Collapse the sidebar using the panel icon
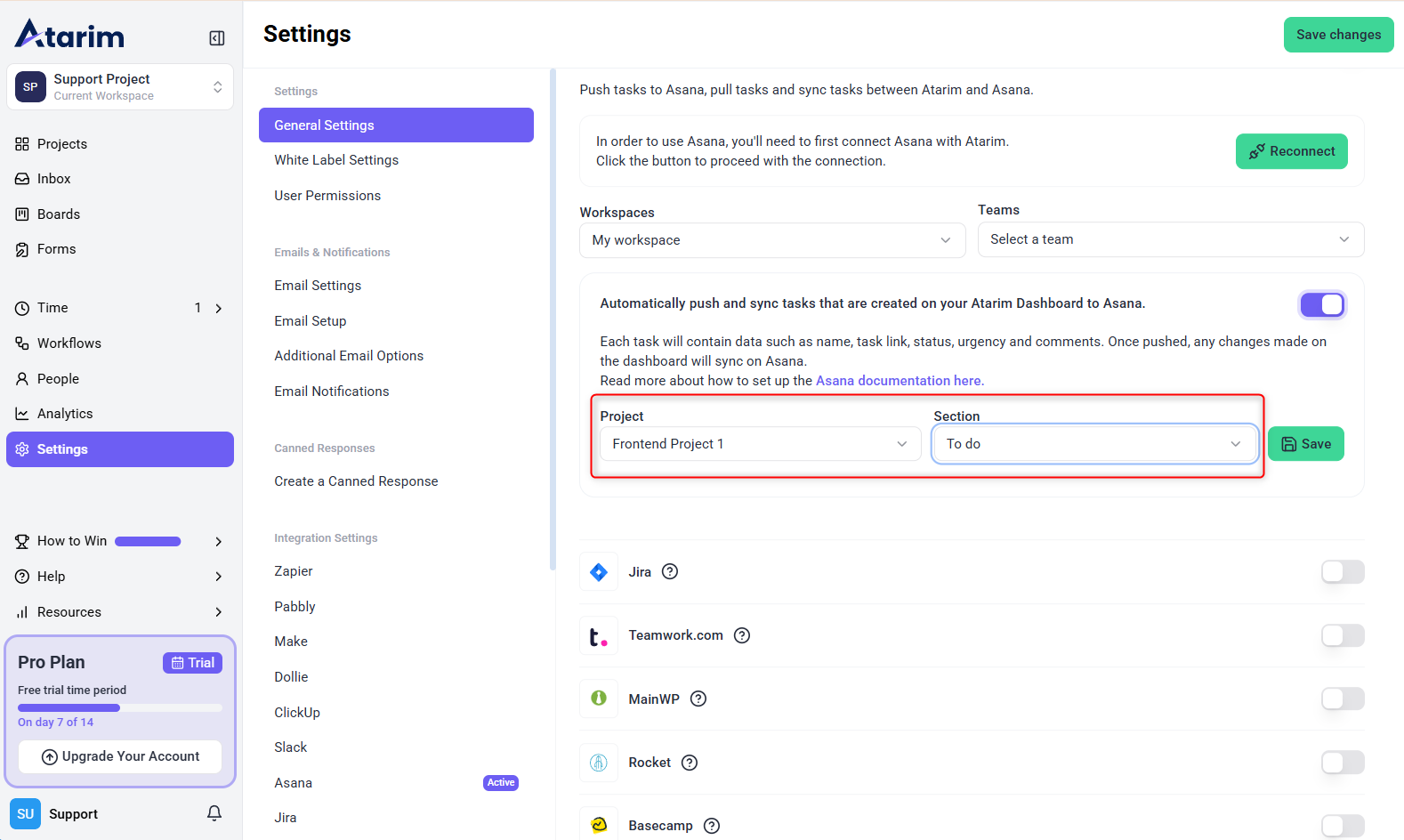This screenshot has height=840, width=1404. coord(216,38)
